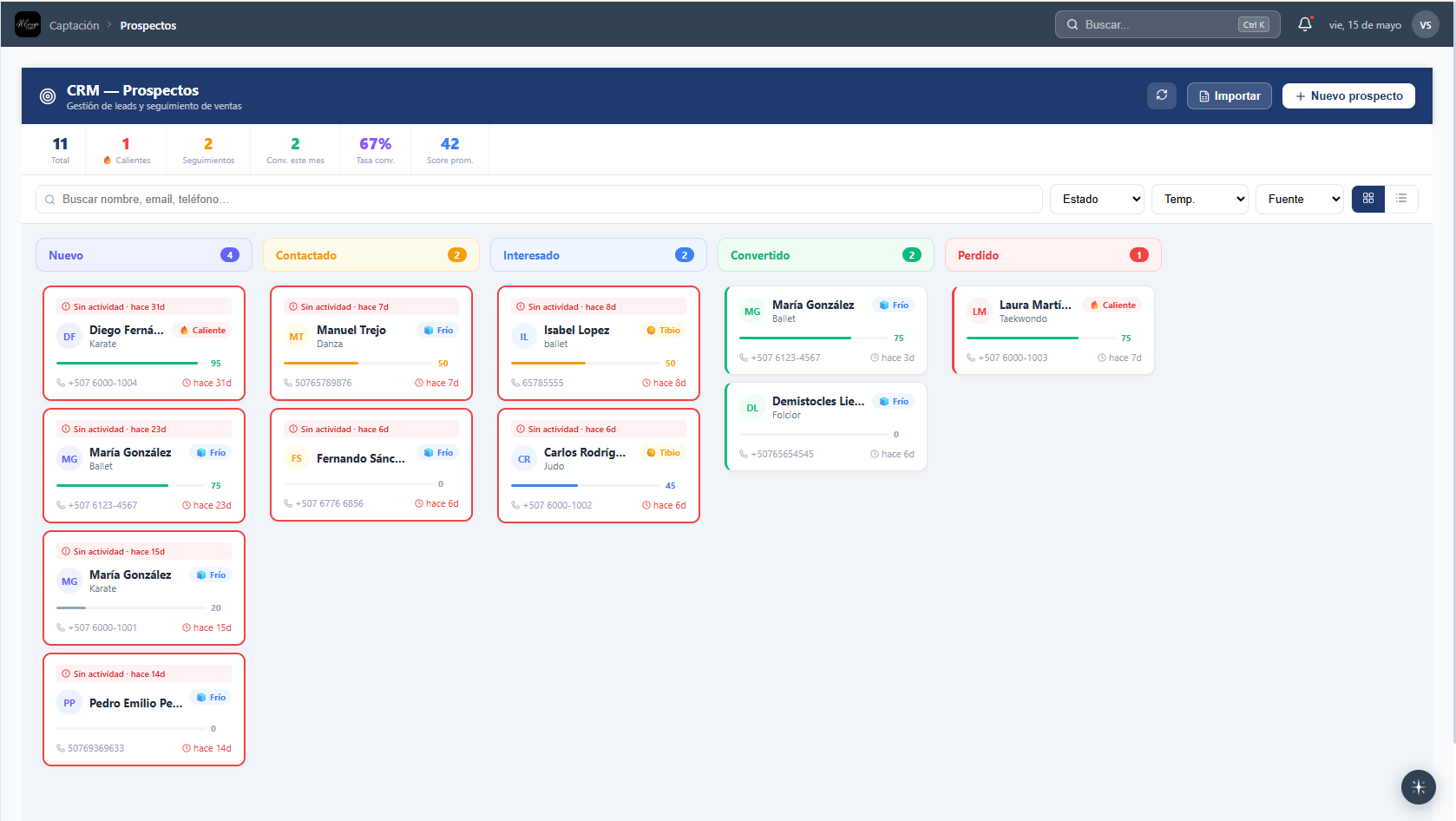The image size is (1456, 821).
Task: Open the Temp. filter dropdown
Action: click(x=1199, y=199)
